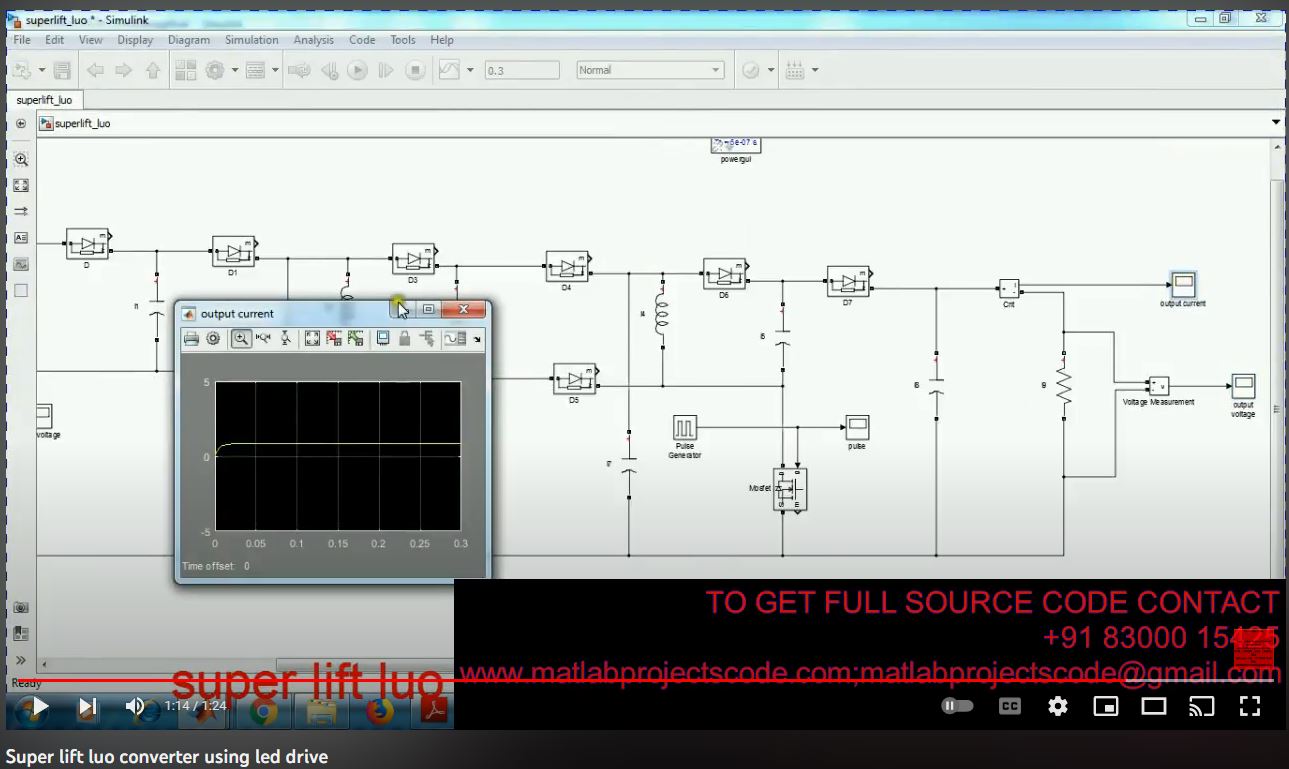This screenshot has height=769, width=1289.
Task: Expand the model path dropdown arrow at right
Action: point(1275,123)
